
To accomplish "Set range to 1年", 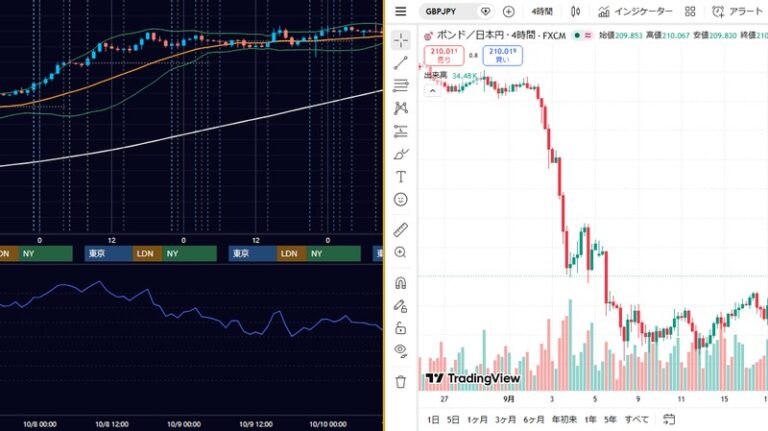I will point(590,420).
